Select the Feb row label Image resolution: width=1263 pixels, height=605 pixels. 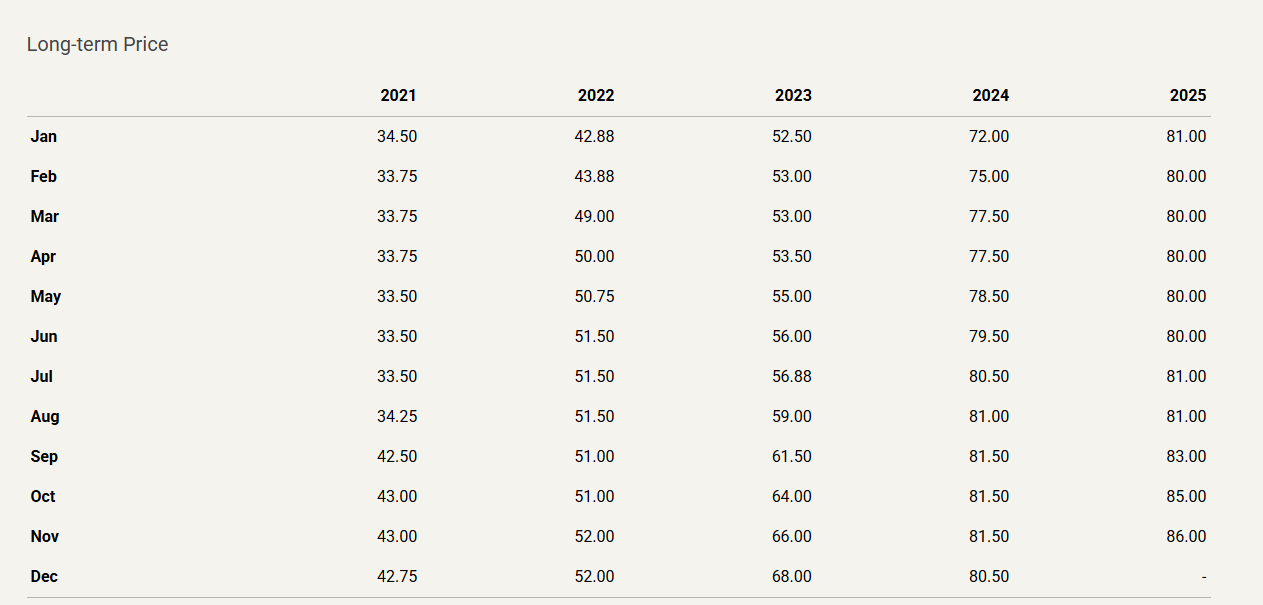44,176
